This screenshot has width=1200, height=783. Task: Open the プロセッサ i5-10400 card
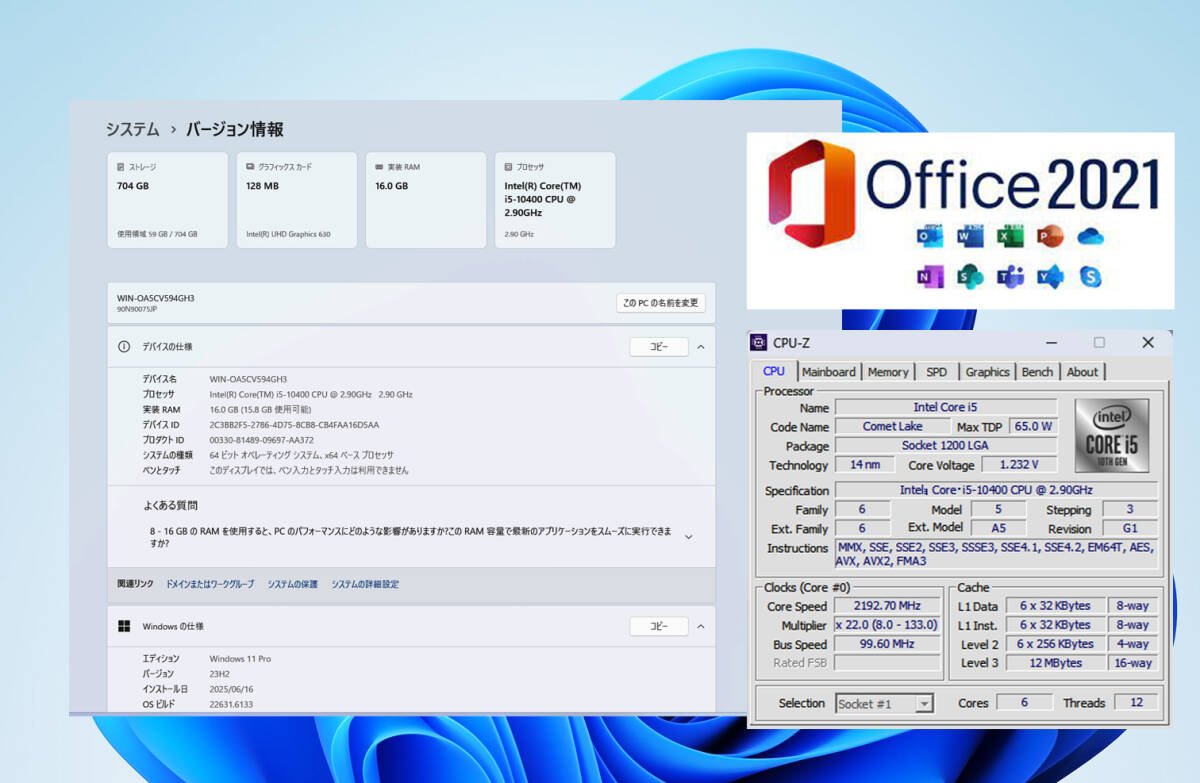555,200
